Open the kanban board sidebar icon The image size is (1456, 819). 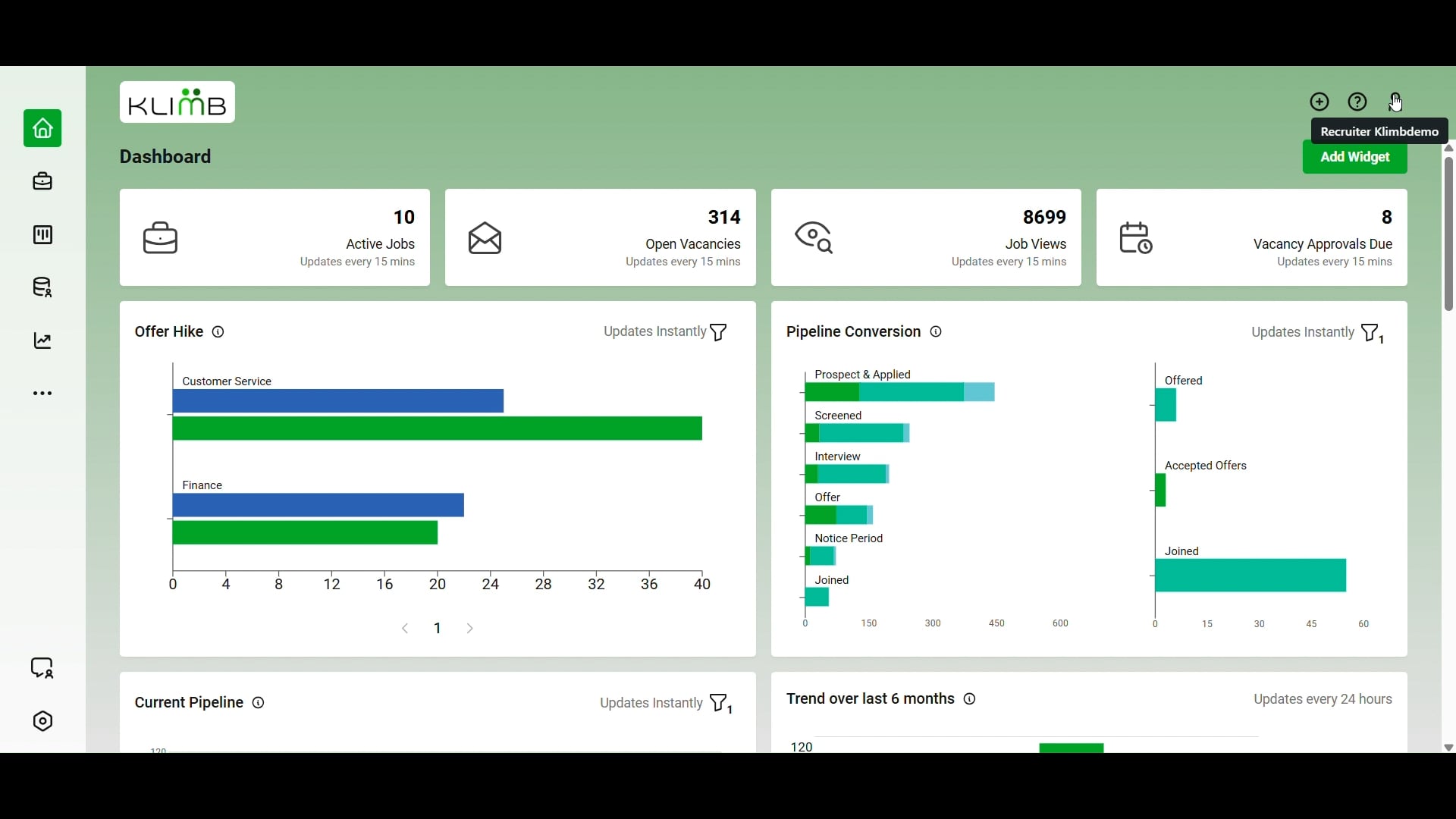tap(42, 235)
